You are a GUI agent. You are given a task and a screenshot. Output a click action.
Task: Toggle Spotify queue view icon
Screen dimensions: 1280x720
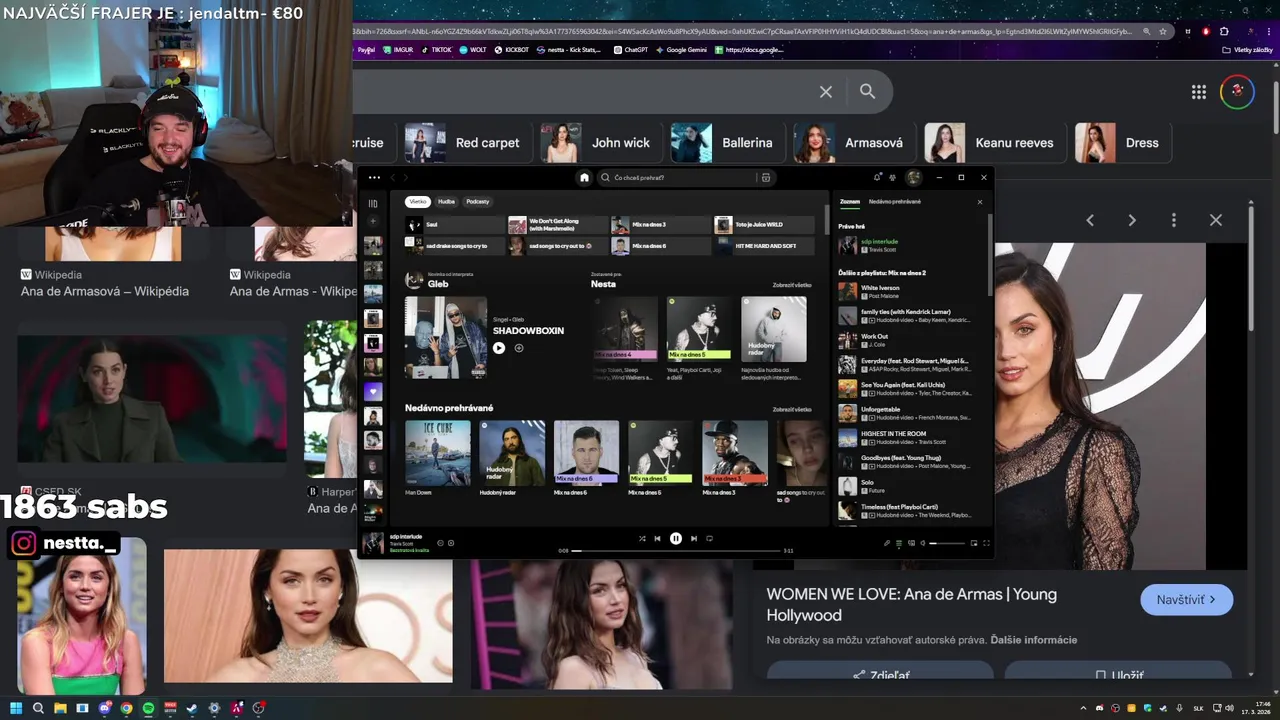click(898, 543)
